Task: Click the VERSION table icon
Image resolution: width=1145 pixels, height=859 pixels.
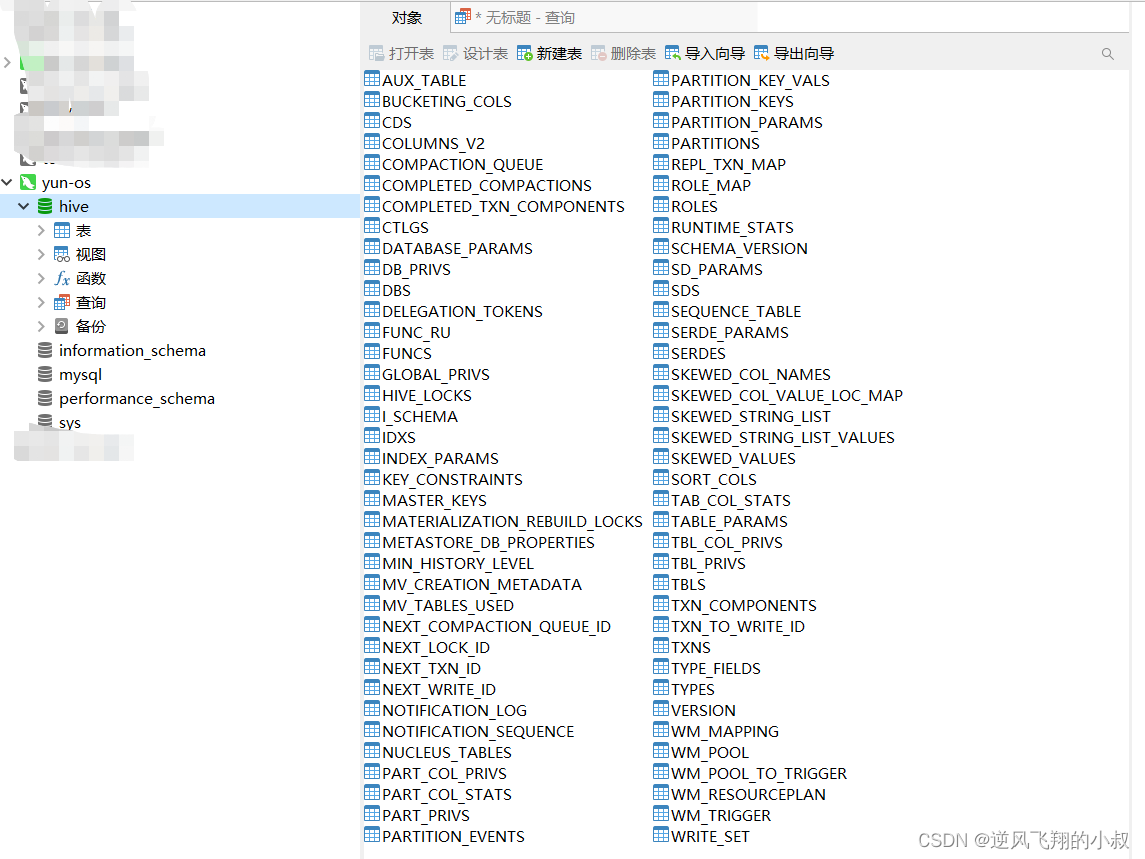Action: (x=661, y=709)
